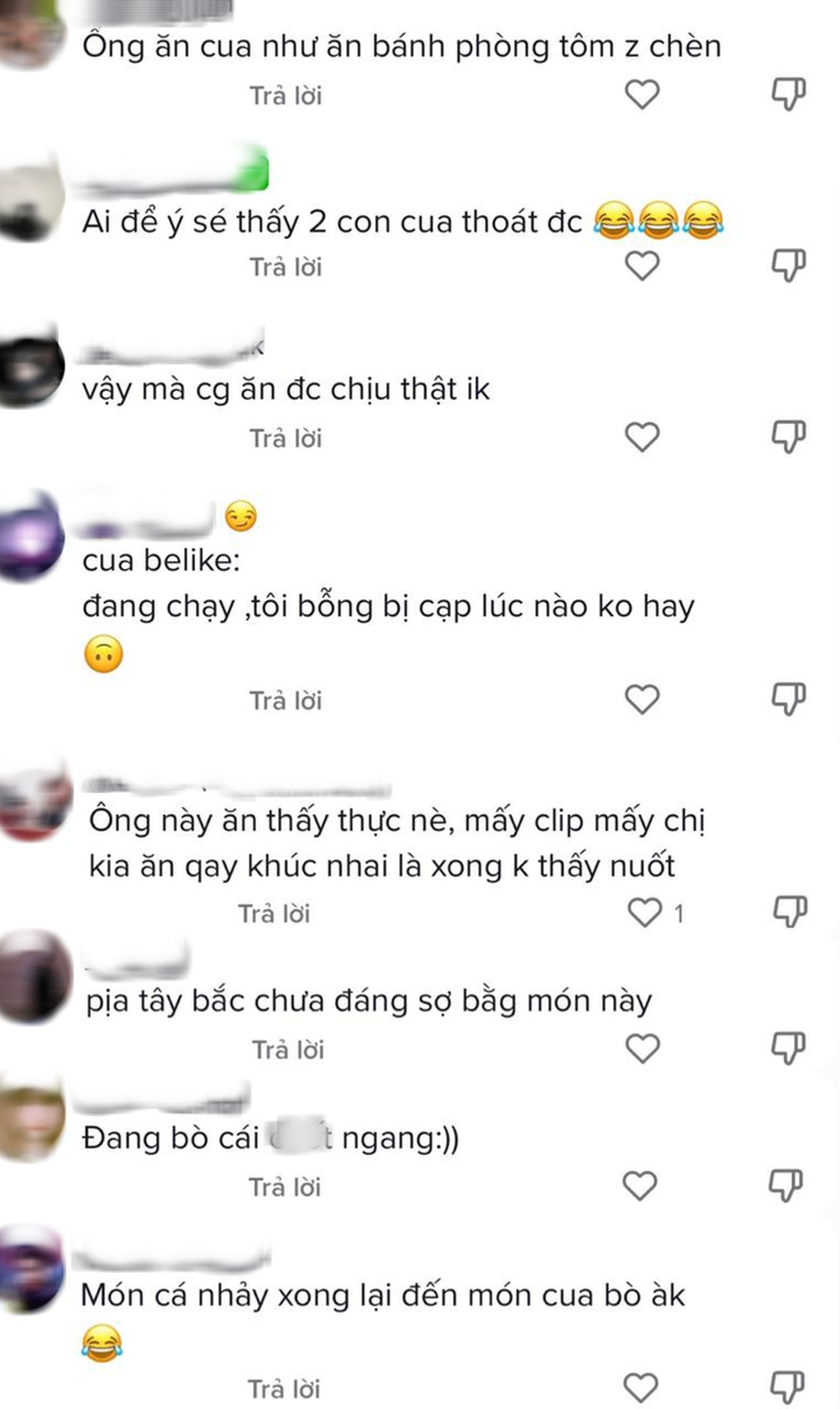Open avatar of the 'pịa tây bắc' commenter

[x=35, y=977]
